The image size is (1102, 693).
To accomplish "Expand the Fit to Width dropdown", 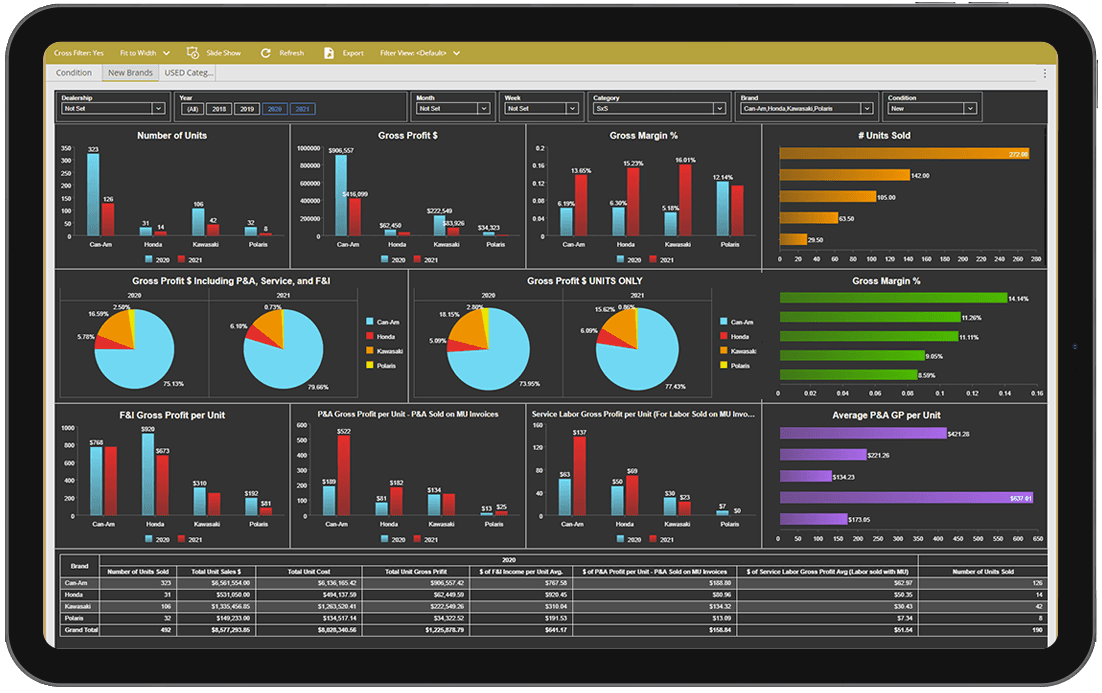I will 165,53.
